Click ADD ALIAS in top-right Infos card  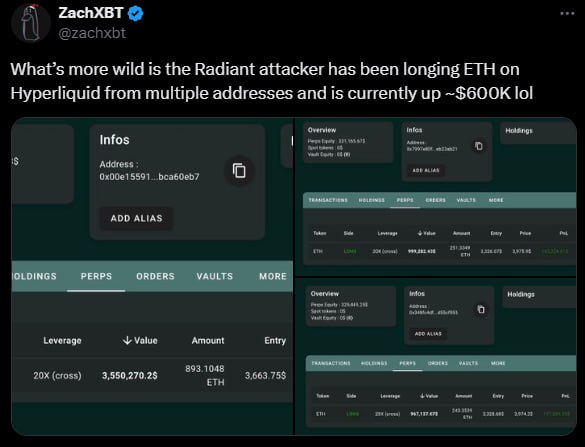click(426, 171)
